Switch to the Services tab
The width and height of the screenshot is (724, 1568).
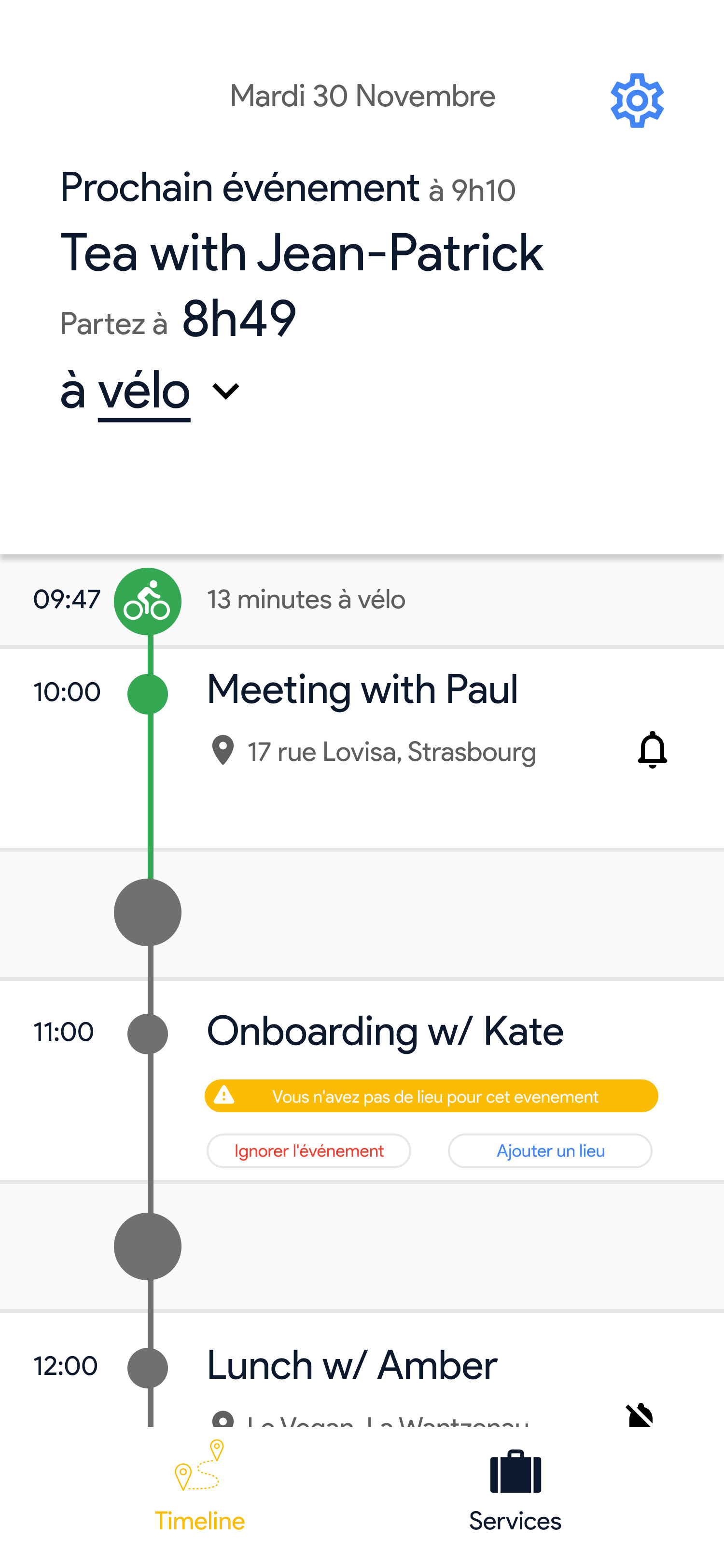click(x=515, y=1520)
